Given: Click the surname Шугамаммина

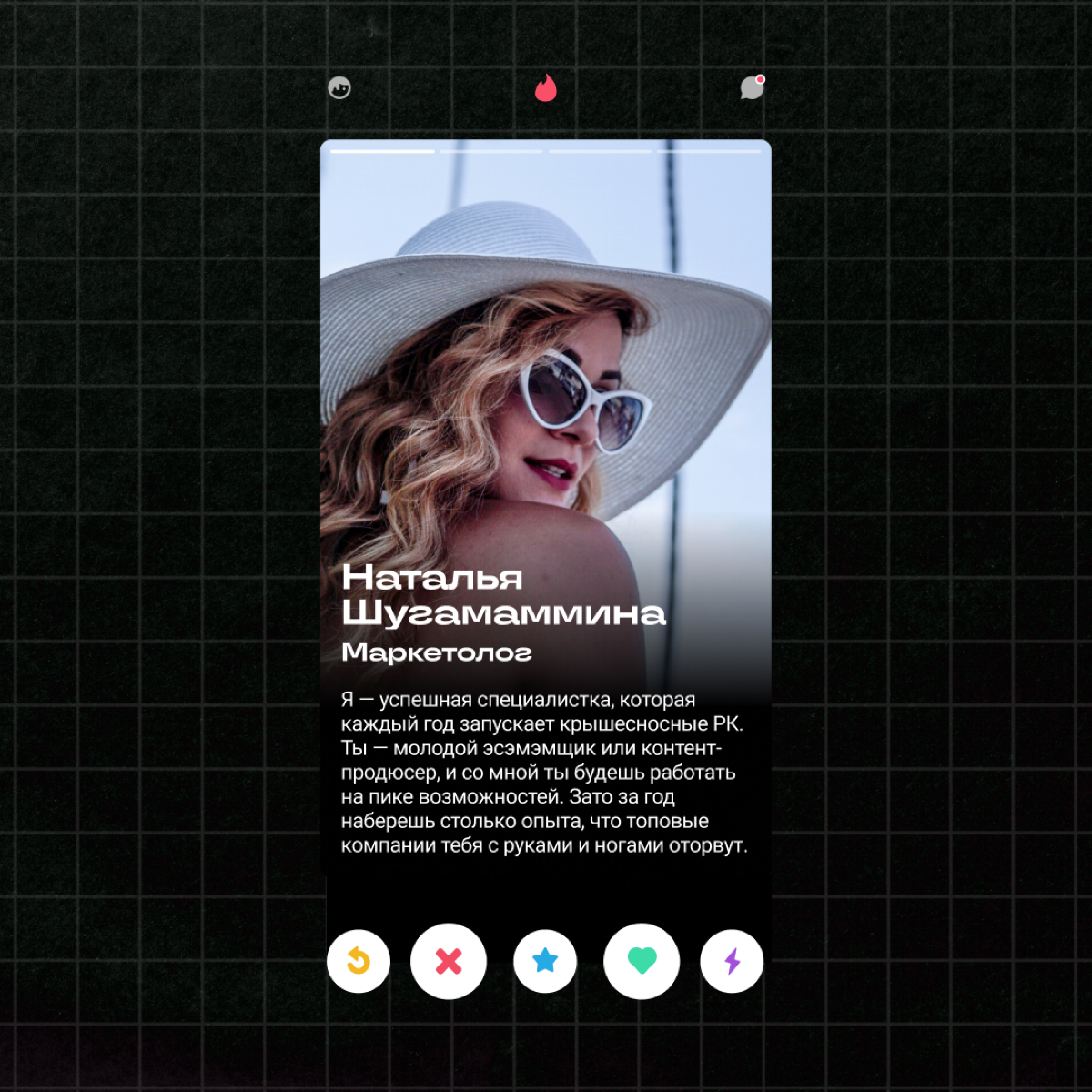Looking at the screenshot, I should [x=503, y=612].
